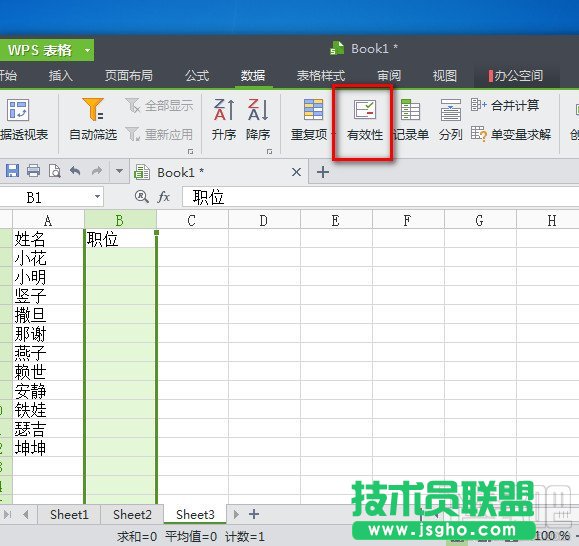Select column H header
The image size is (579, 546).
(548, 220)
